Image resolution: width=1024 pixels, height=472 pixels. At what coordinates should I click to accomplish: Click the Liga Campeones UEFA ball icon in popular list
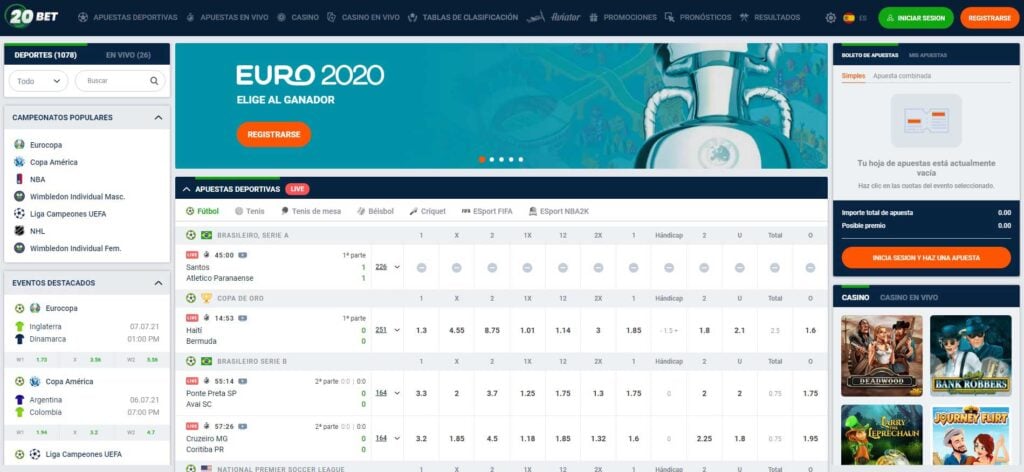[x=19, y=213]
